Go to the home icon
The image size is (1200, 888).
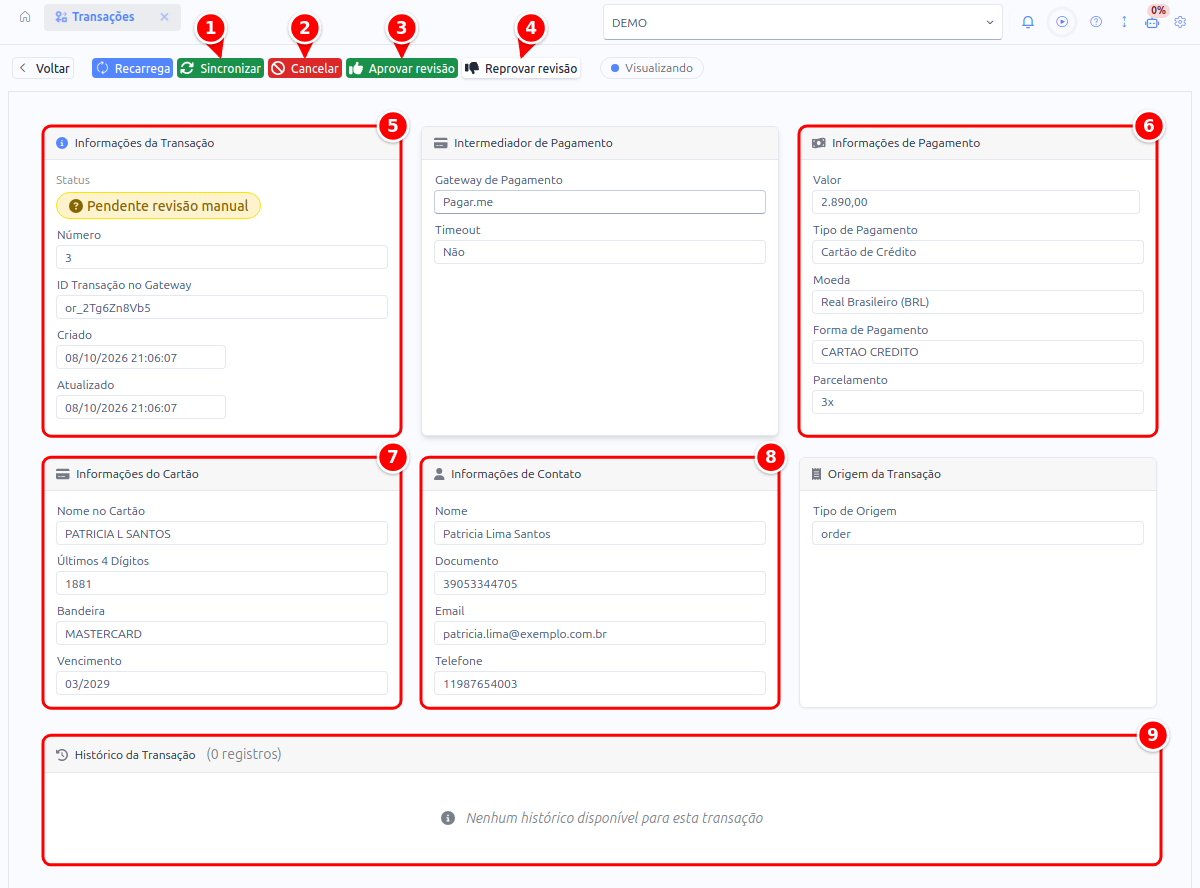click(x=25, y=18)
